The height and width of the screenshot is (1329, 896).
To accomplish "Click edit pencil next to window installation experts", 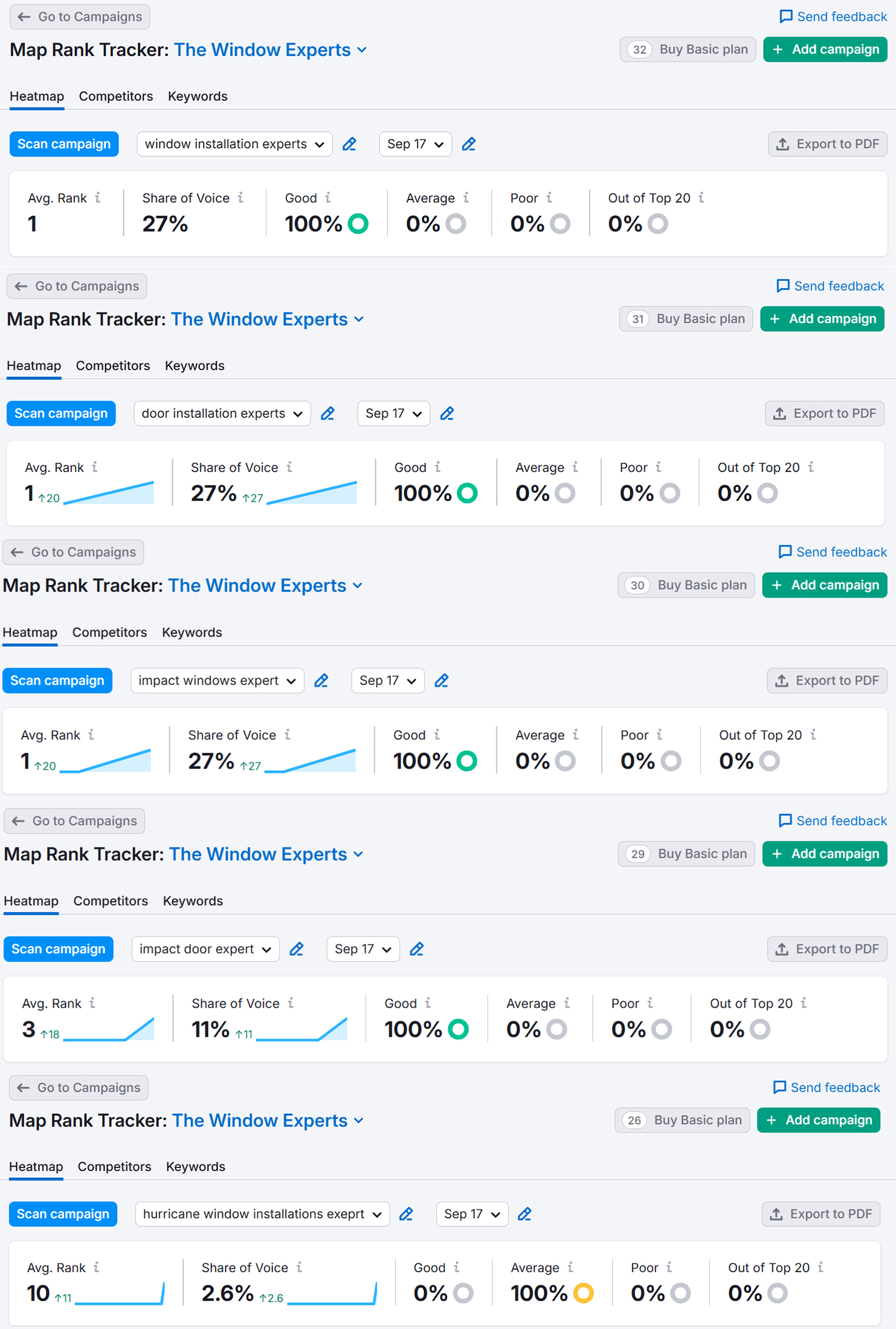I will click(349, 144).
